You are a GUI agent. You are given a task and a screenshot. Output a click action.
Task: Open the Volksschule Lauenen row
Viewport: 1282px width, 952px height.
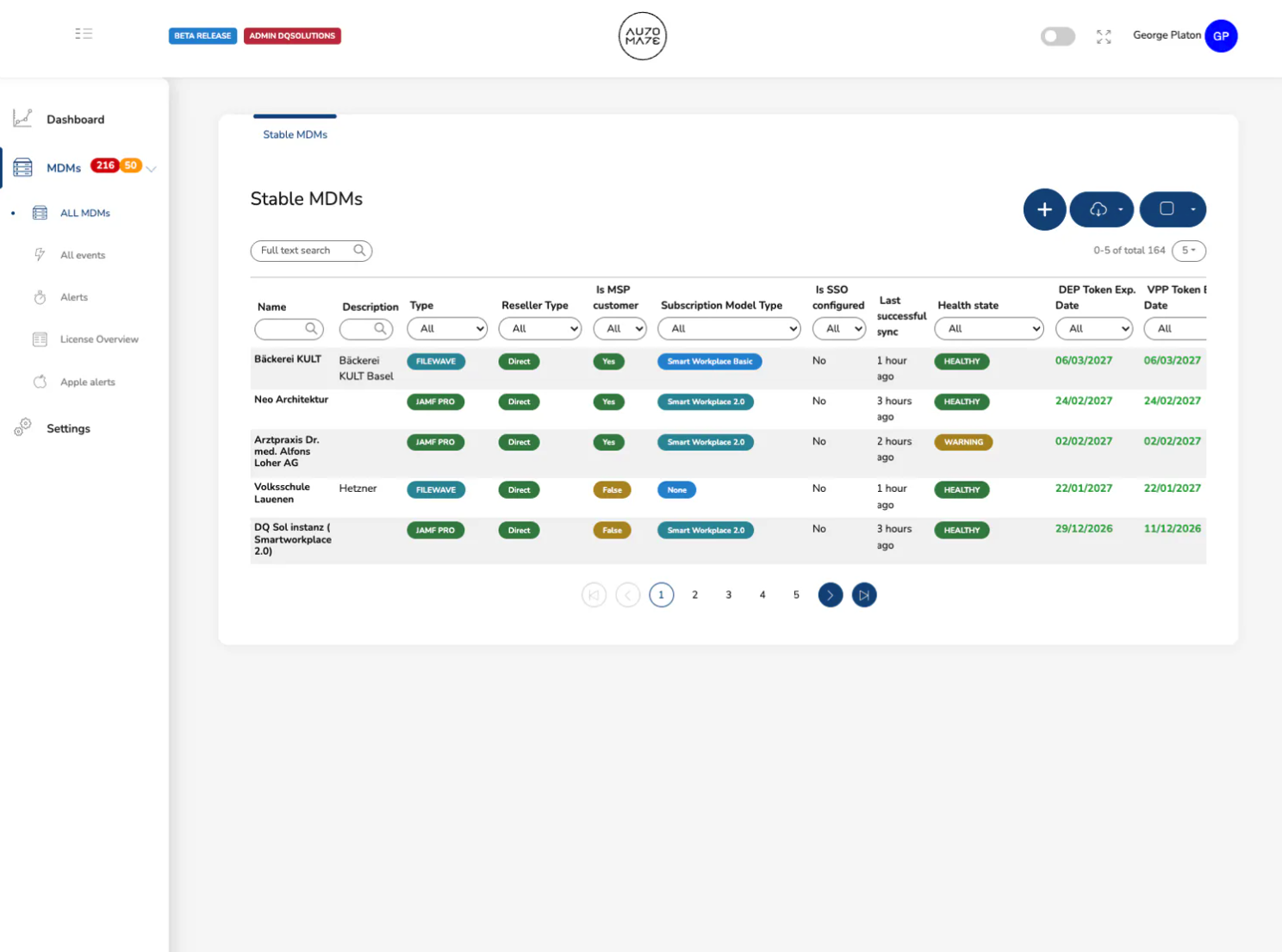pyautogui.click(x=728, y=497)
